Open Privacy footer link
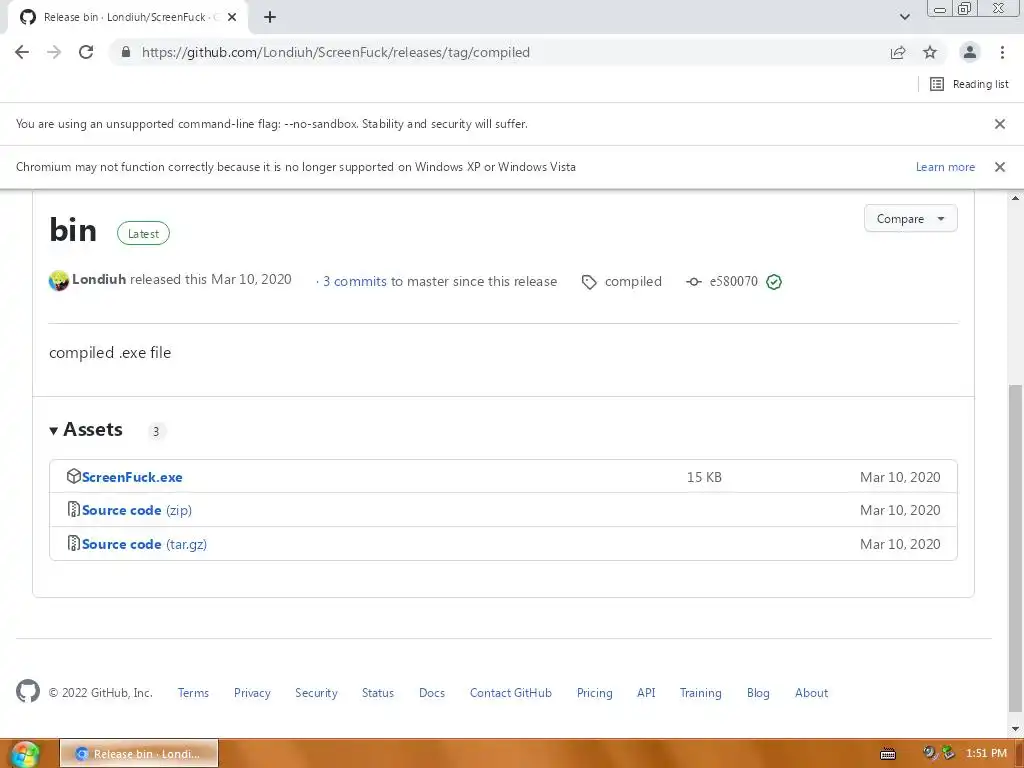Screen dimensions: 1024x768 [x=252, y=693]
